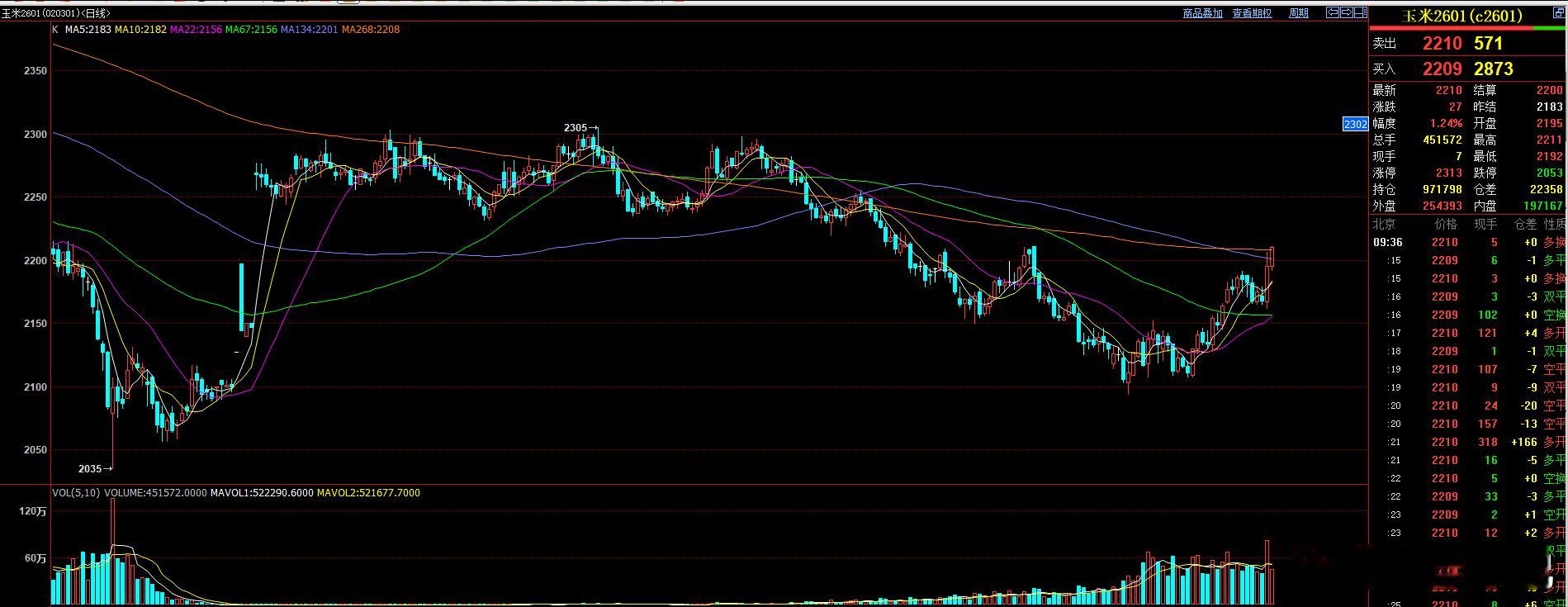Click the 性质 column header

pyautogui.click(x=1556, y=225)
